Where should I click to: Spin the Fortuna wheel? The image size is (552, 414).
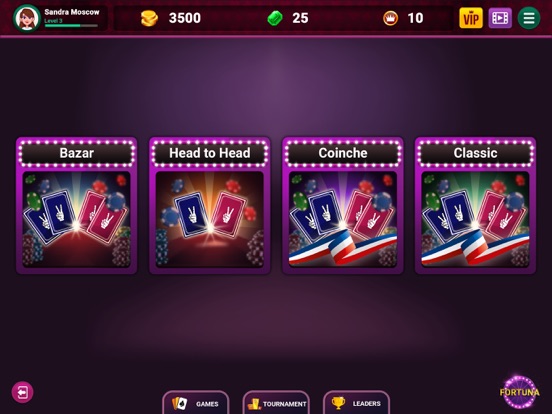[x=520, y=392]
